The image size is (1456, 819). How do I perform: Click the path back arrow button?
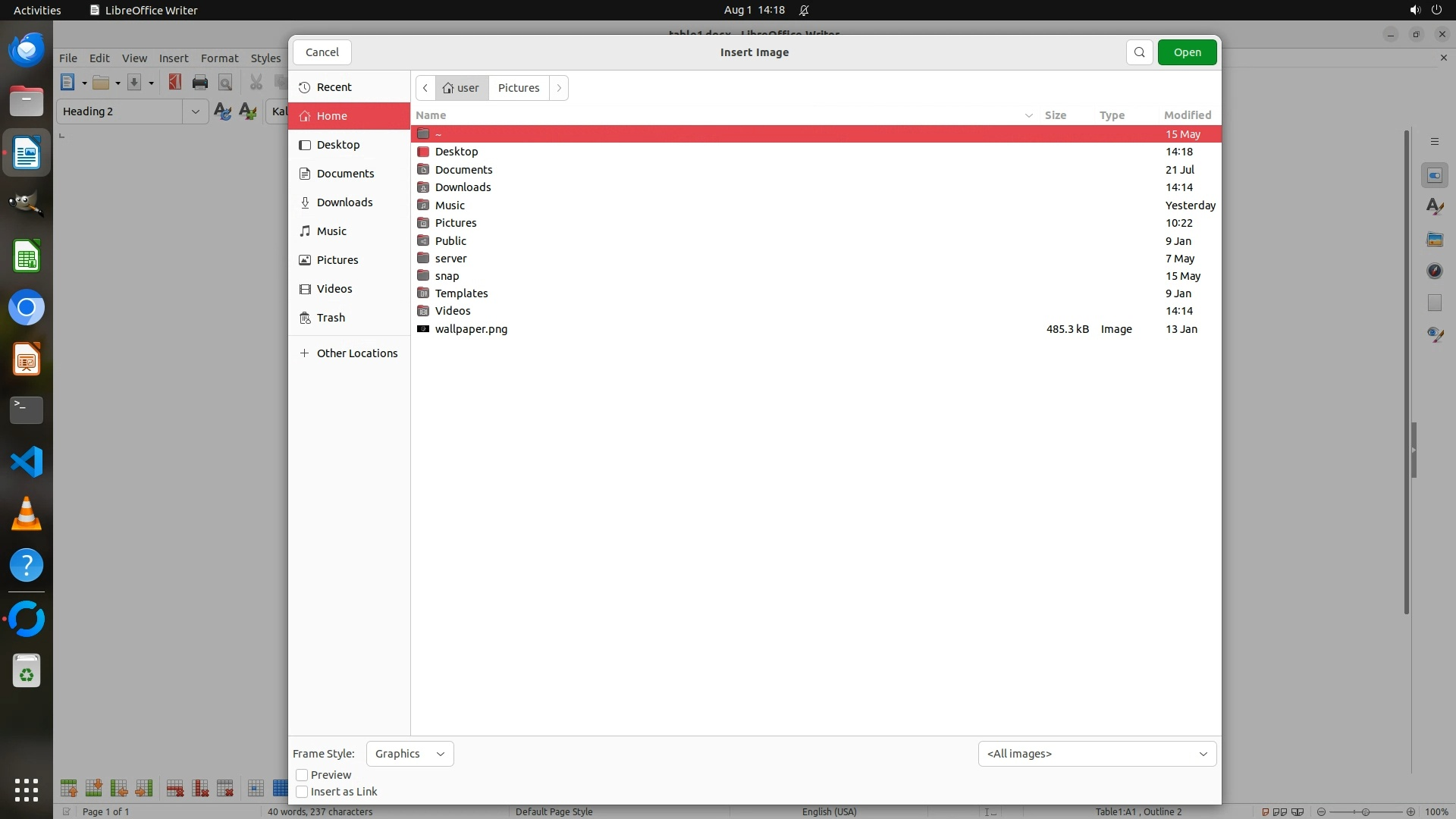point(425,88)
